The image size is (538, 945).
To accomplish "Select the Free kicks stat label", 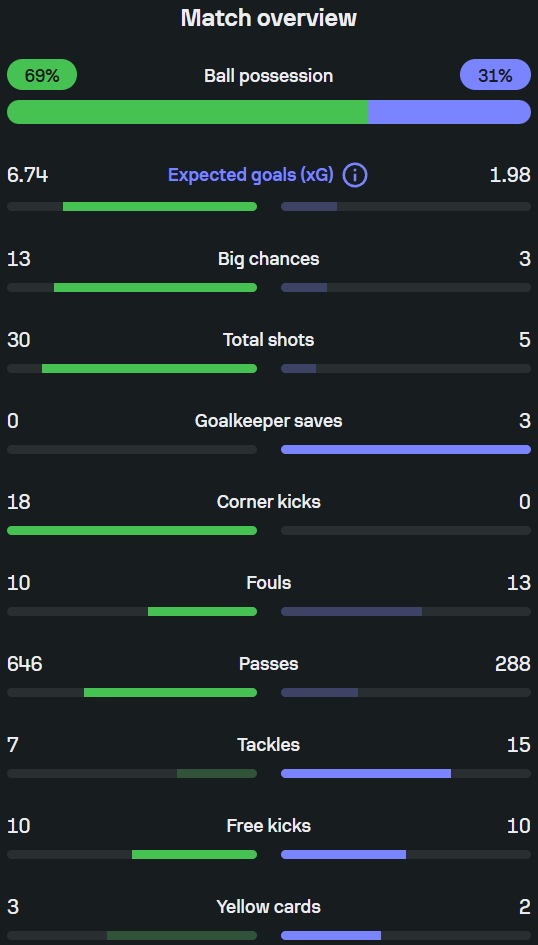I will point(269,826).
